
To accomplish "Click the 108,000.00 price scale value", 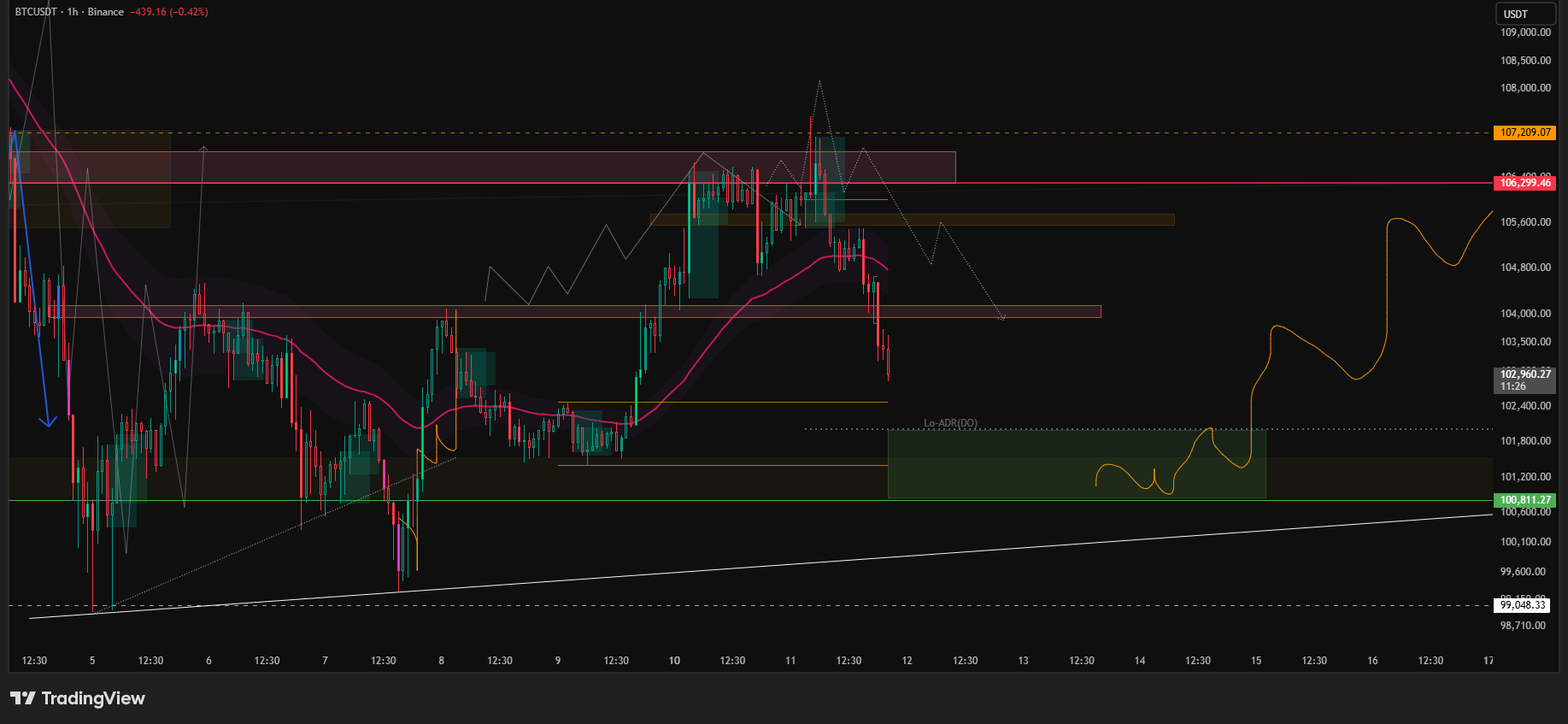I will pyautogui.click(x=1525, y=88).
